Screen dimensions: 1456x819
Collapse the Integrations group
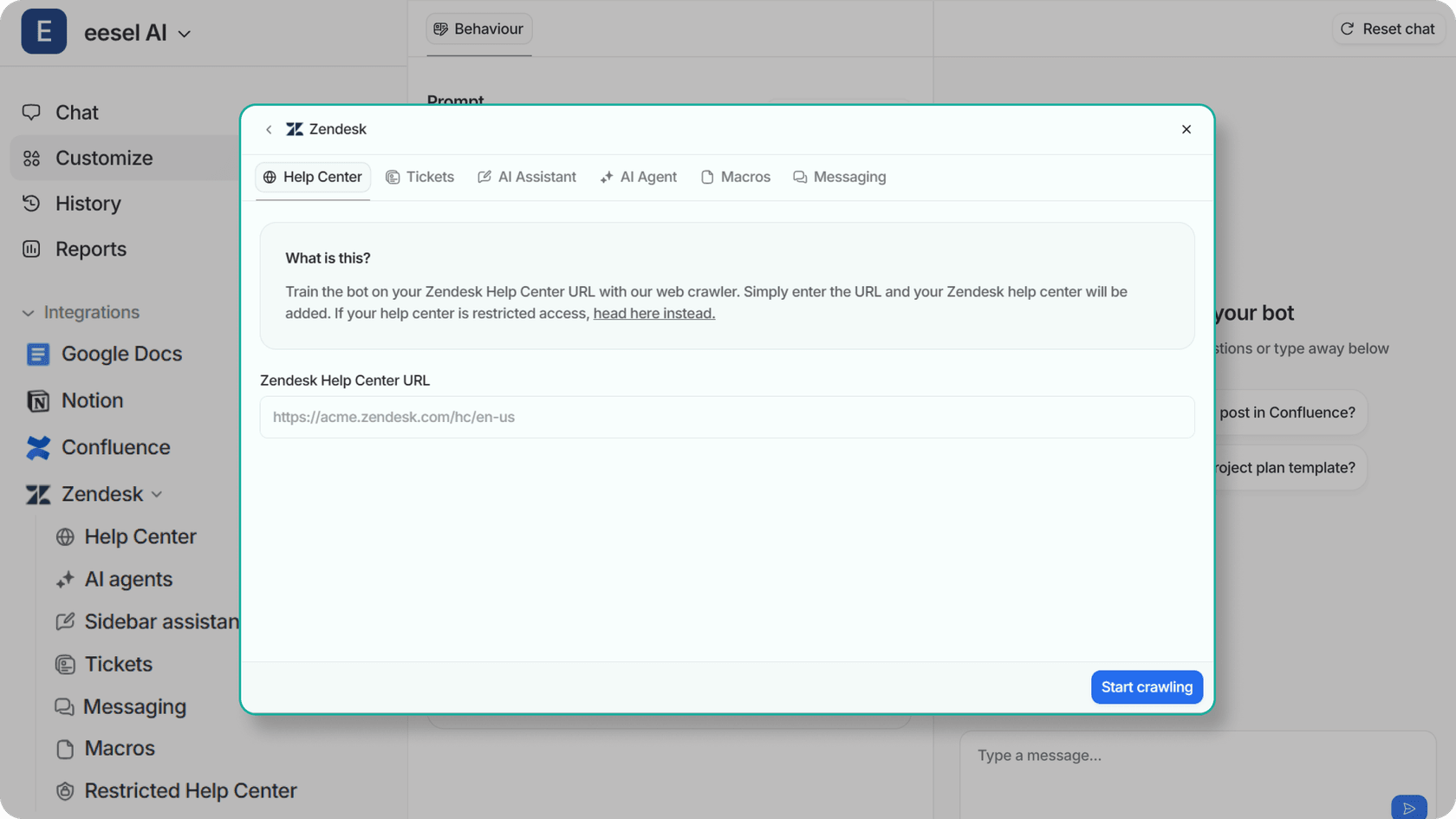(x=27, y=313)
